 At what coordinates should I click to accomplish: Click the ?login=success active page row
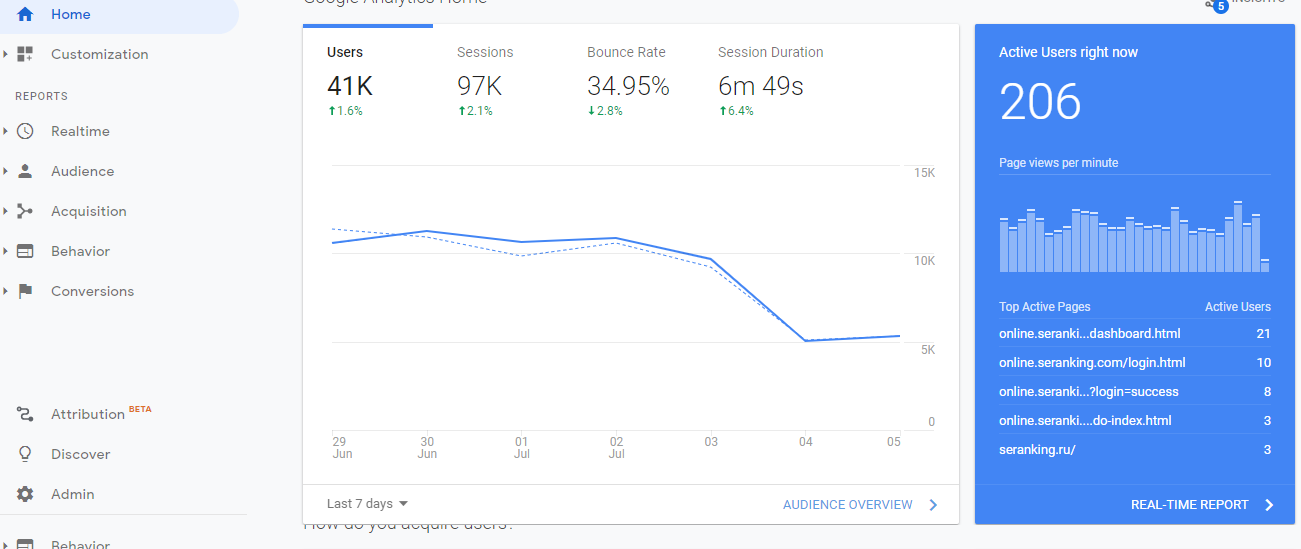1135,391
